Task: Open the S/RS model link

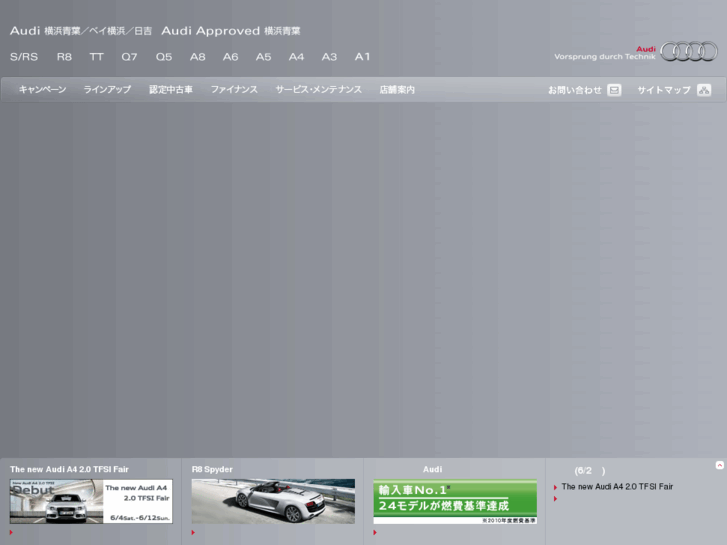Action: coord(24,57)
